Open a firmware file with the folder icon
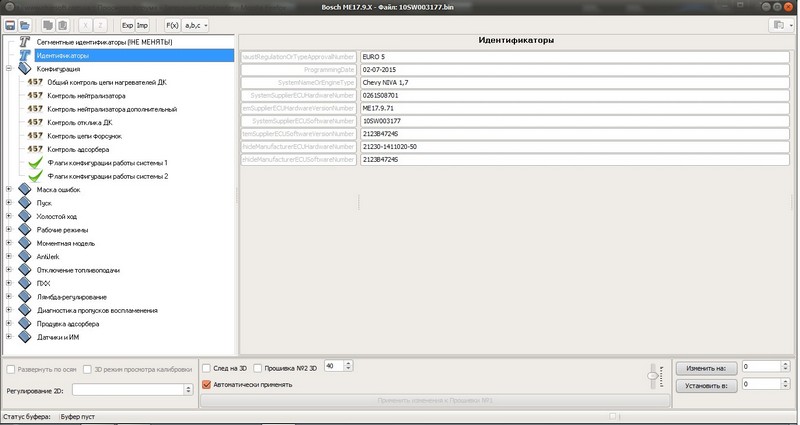Image resolution: width=800 pixels, height=425 pixels. pos(24,24)
